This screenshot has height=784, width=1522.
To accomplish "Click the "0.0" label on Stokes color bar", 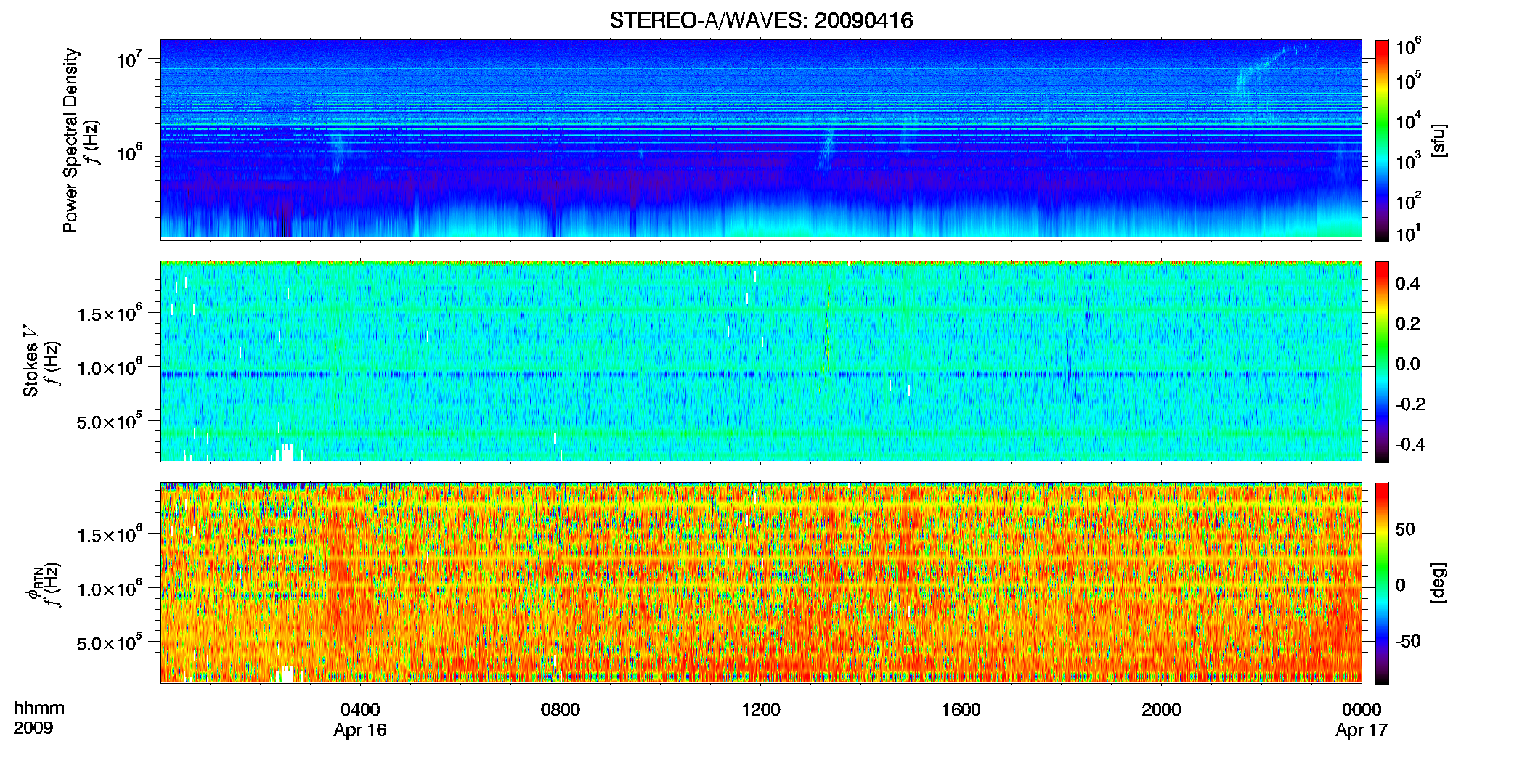I will click(x=1407, y=364).
